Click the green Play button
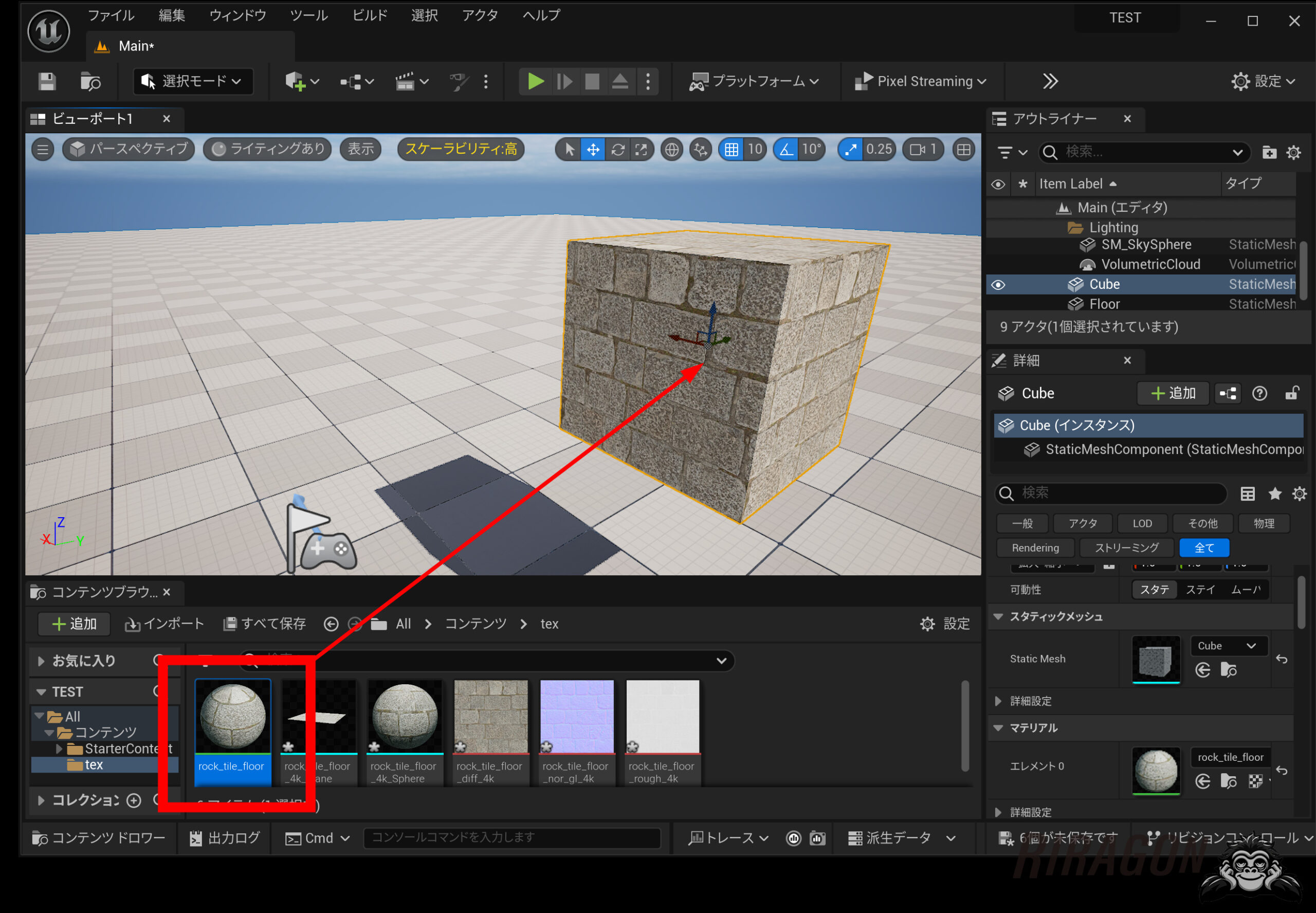Screen dimensions: 1316x913 click(x=535, y=81)
